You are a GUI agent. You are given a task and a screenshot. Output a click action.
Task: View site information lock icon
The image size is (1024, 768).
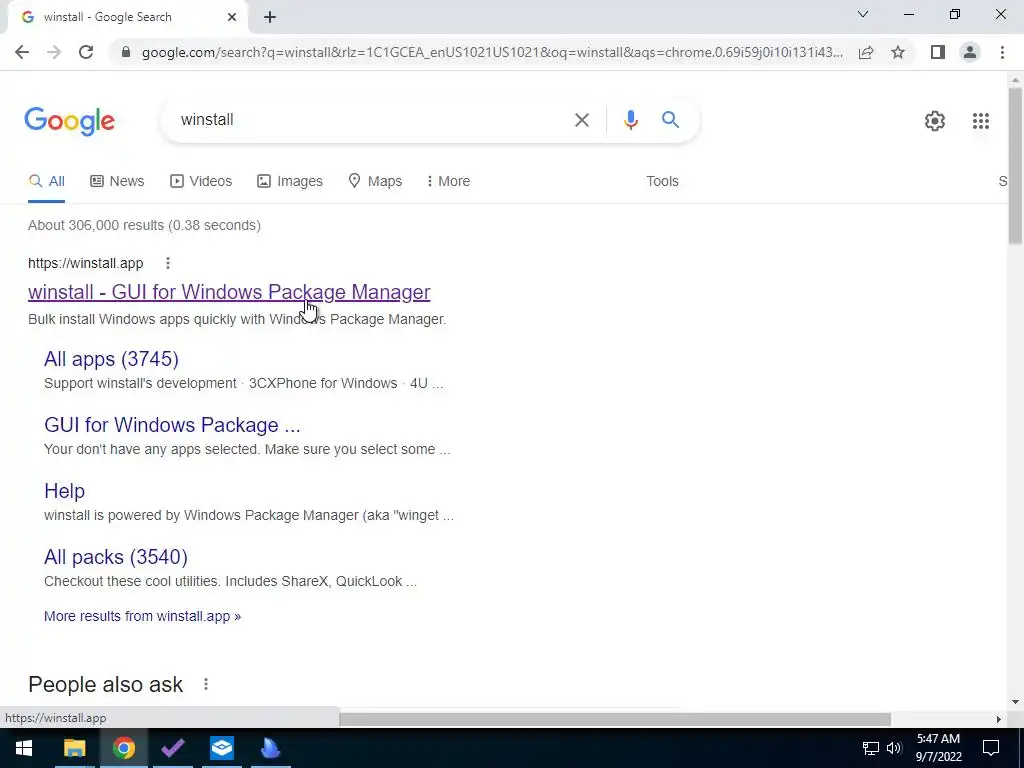click(x=126, y=52)
